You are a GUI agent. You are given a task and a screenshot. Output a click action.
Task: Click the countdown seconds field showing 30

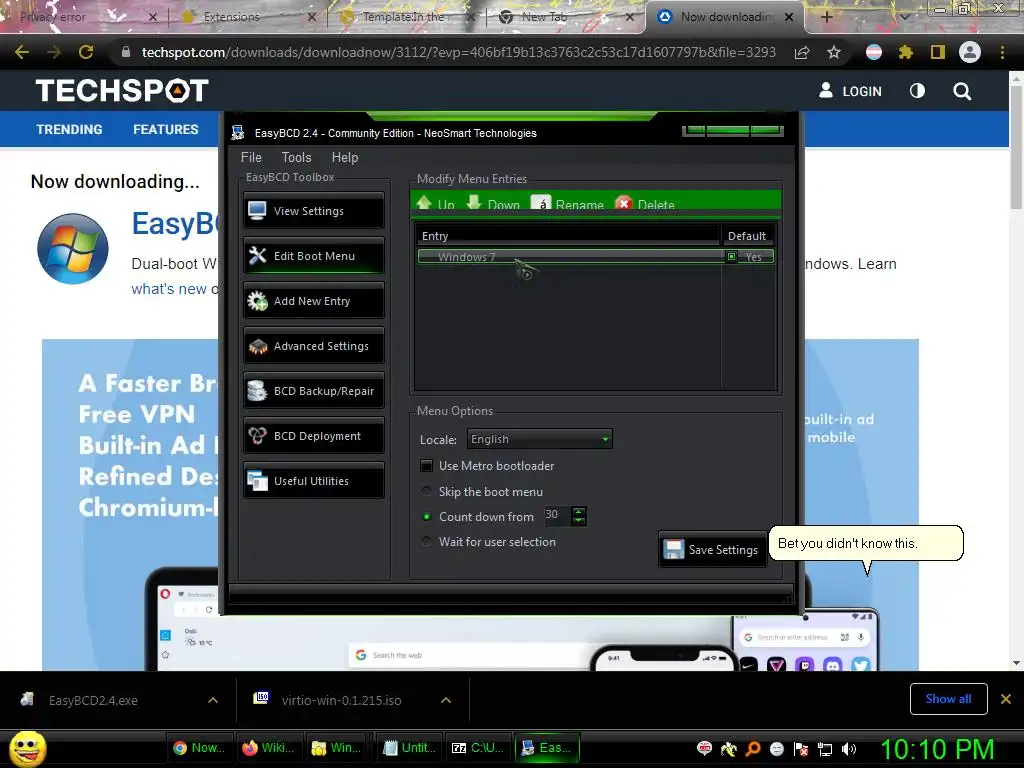tap(557, 515)
